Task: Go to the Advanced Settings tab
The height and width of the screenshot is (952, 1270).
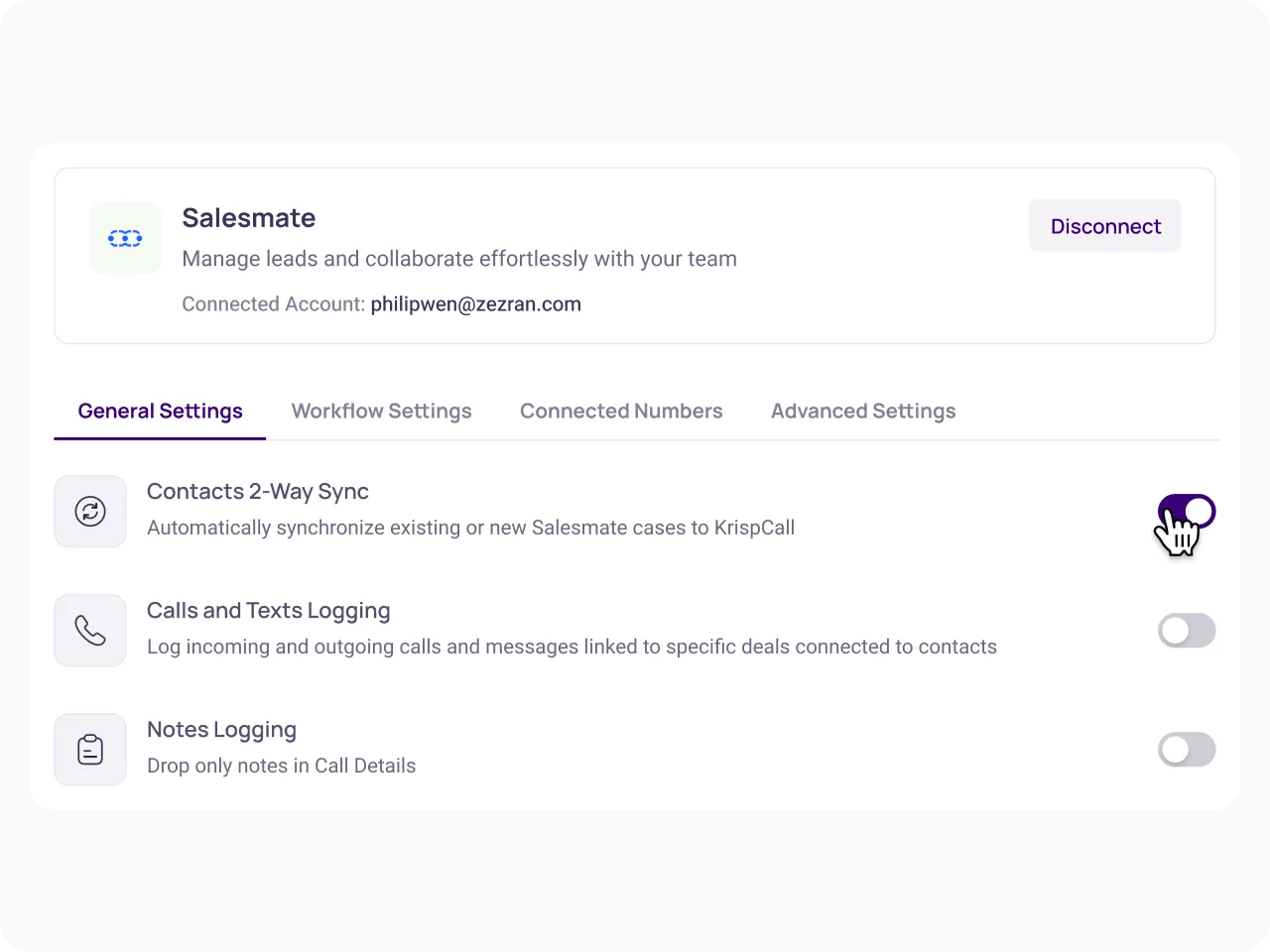Action: 863,412
